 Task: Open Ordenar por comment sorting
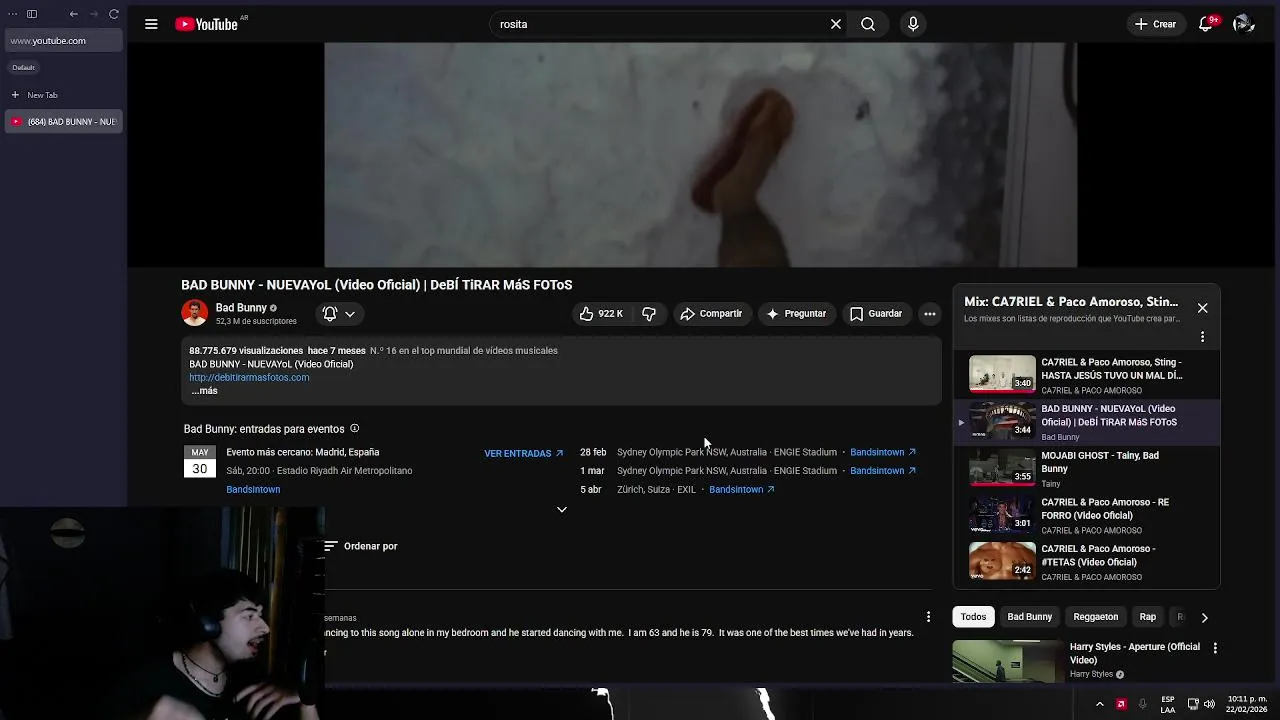(360, 546)
